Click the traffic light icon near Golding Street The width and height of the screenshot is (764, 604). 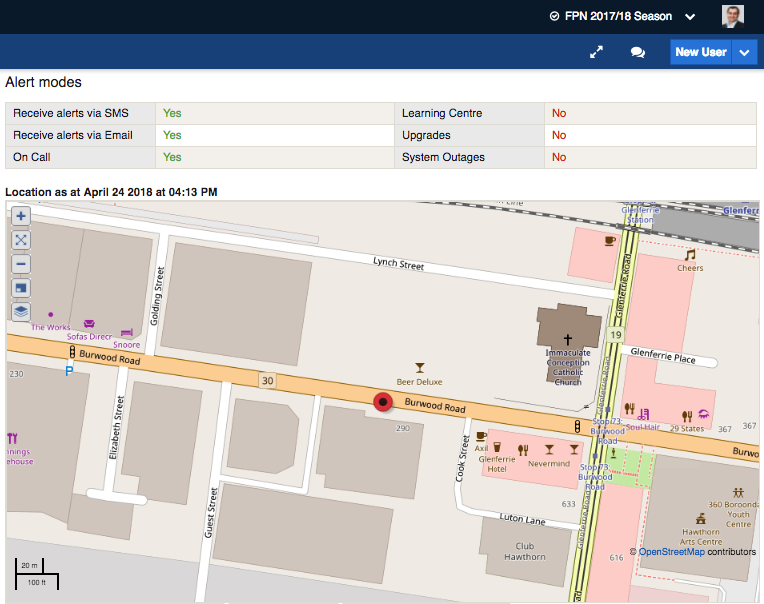72,352
